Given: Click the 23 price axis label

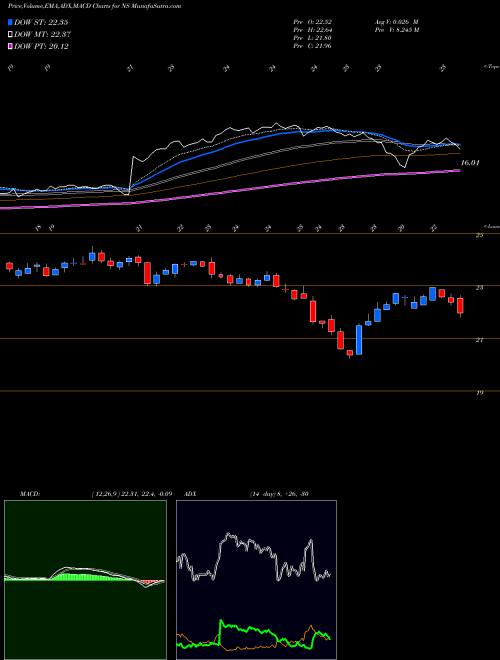Looking at the screenshot, I should [479, 288].
